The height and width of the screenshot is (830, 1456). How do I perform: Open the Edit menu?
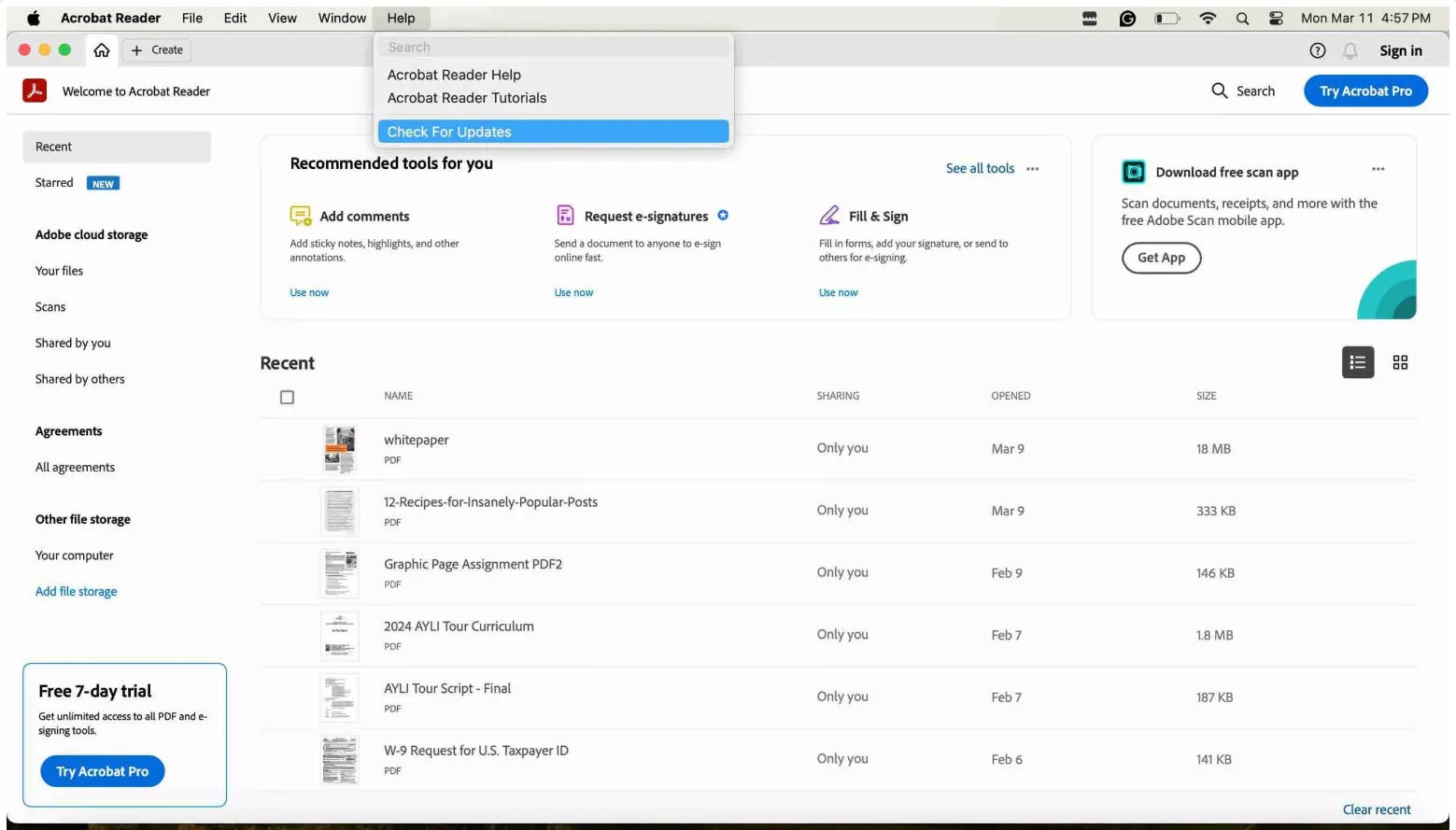click(x=235, y=18)
